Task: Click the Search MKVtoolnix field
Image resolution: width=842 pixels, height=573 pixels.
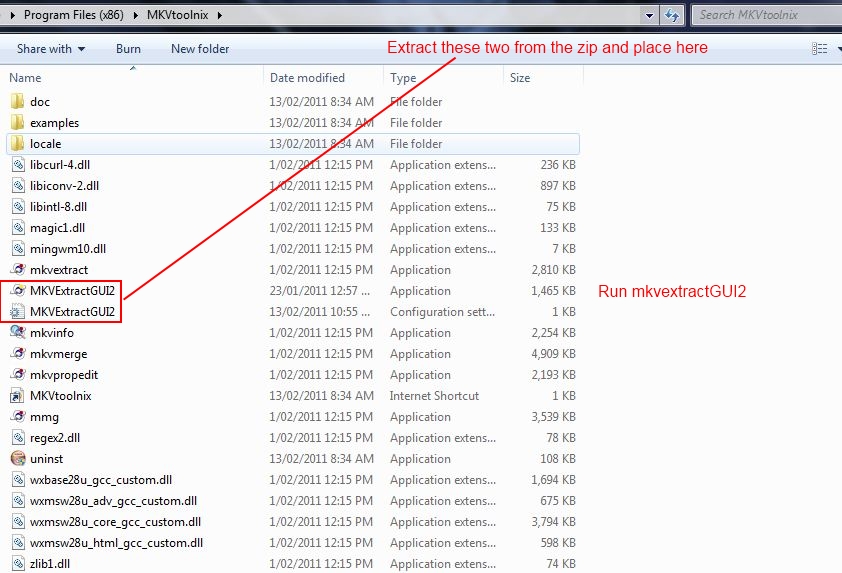Action: pos(767,15)
